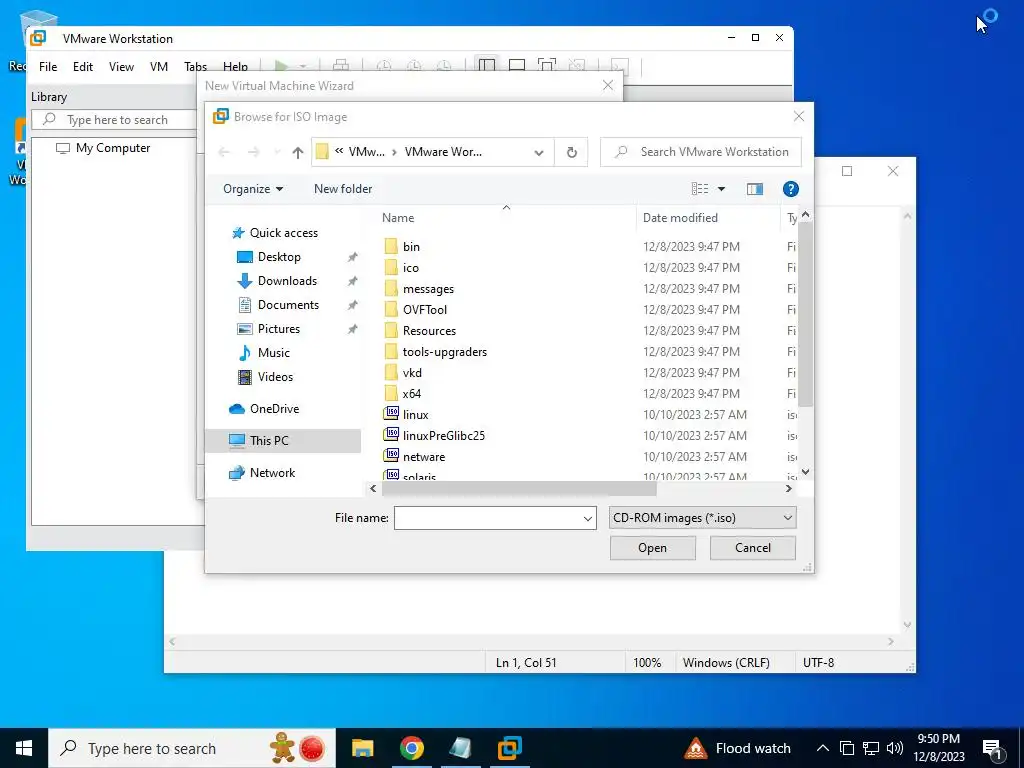Select the linuxPreGlibc25 ISO file
1024x768 pixels.
tap(443, 436)
